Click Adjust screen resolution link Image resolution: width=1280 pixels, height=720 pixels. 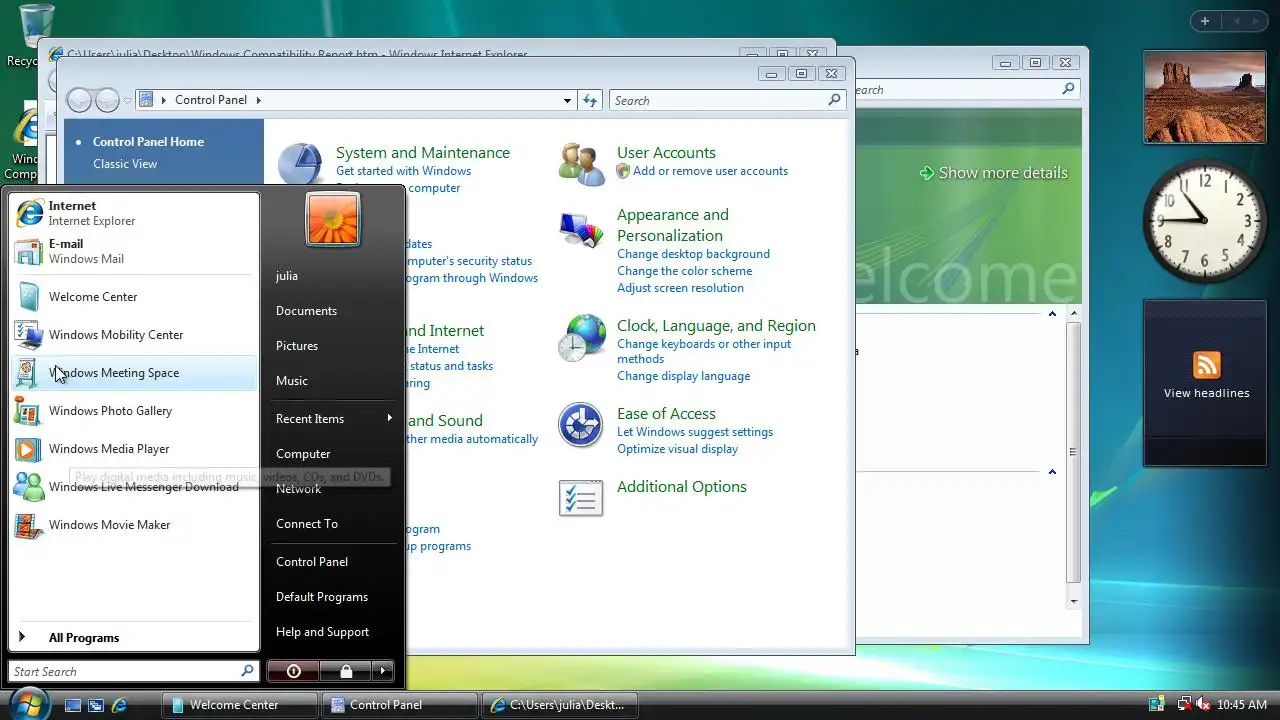(680, 288)
